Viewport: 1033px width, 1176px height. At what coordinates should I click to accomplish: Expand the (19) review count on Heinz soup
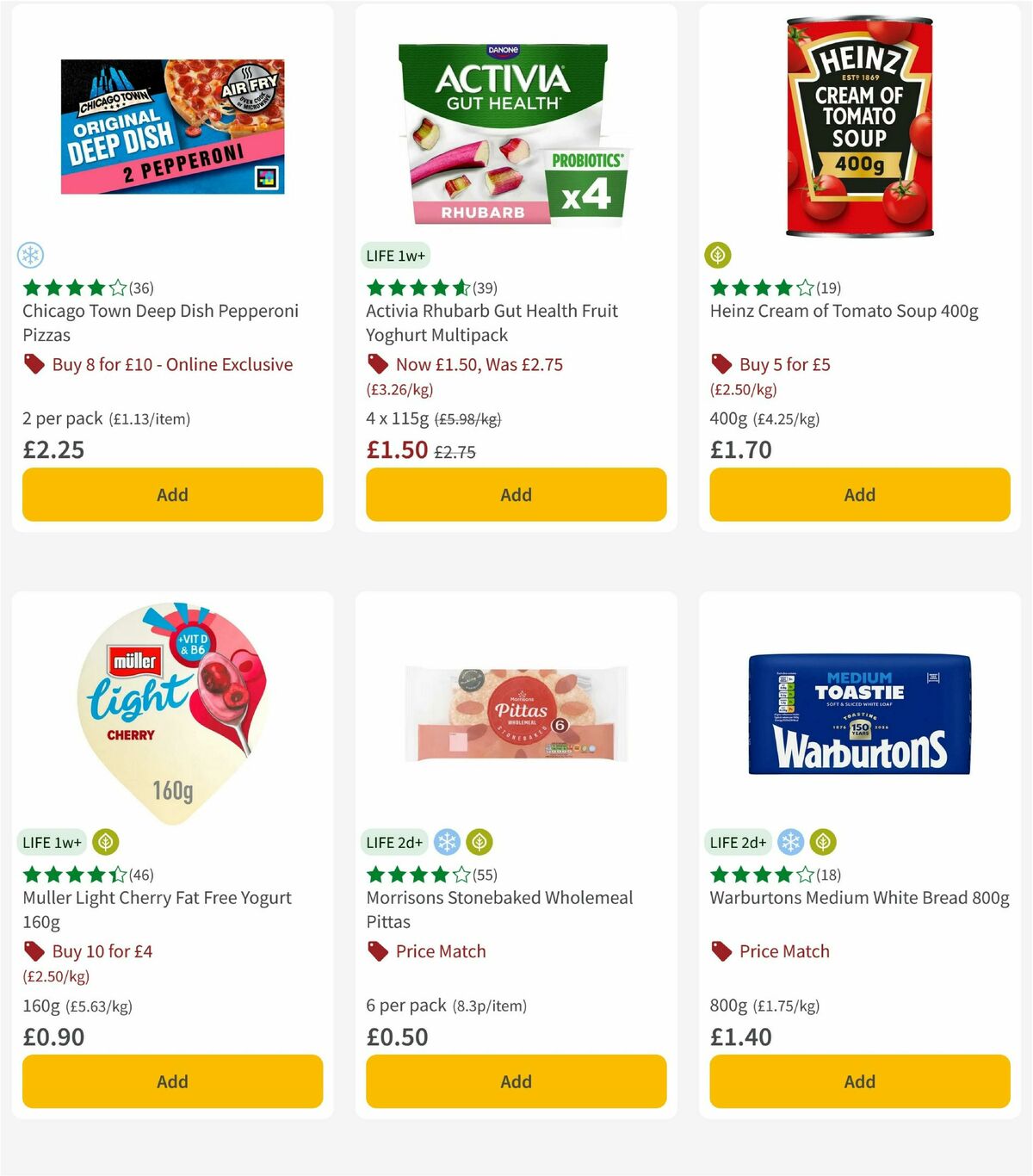click(832, 288)
